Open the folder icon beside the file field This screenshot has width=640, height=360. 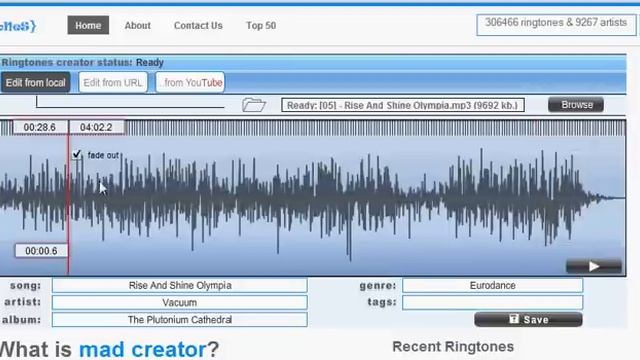(253, 105)
